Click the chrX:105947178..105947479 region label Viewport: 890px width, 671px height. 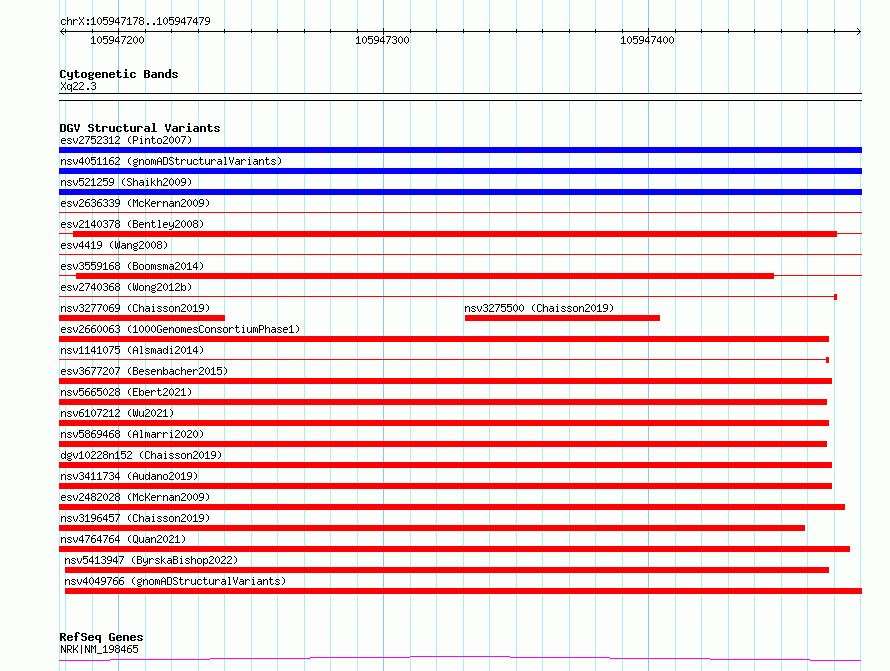[135, 21]
